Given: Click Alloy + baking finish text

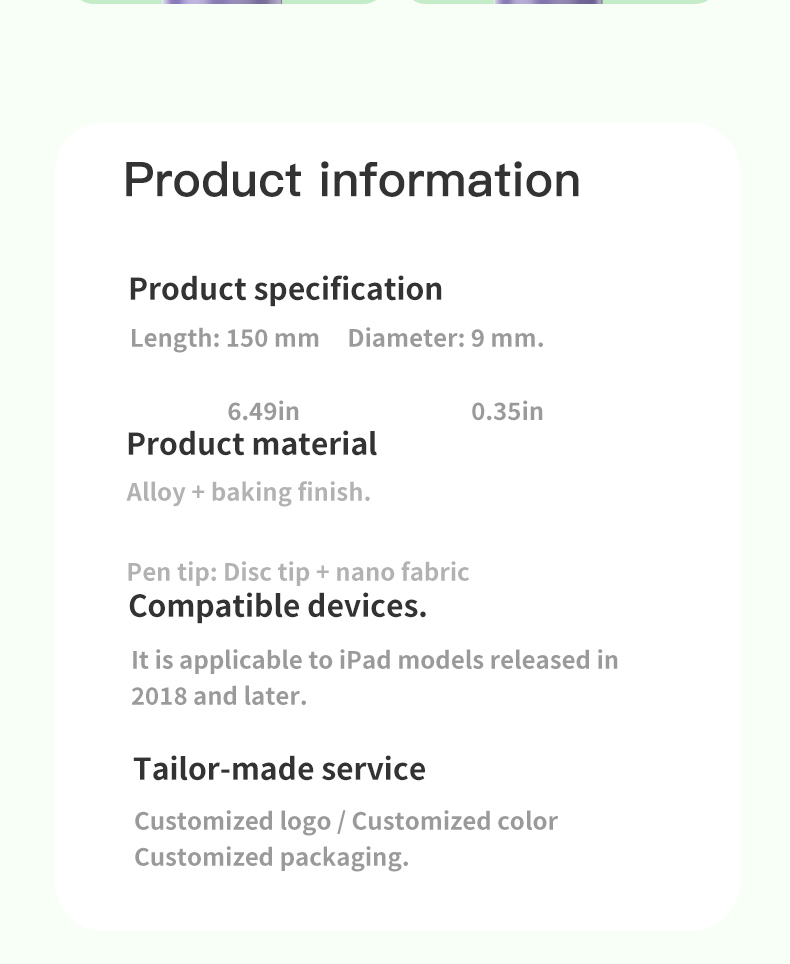Looking at the screenshot, I should click(248, 492).
